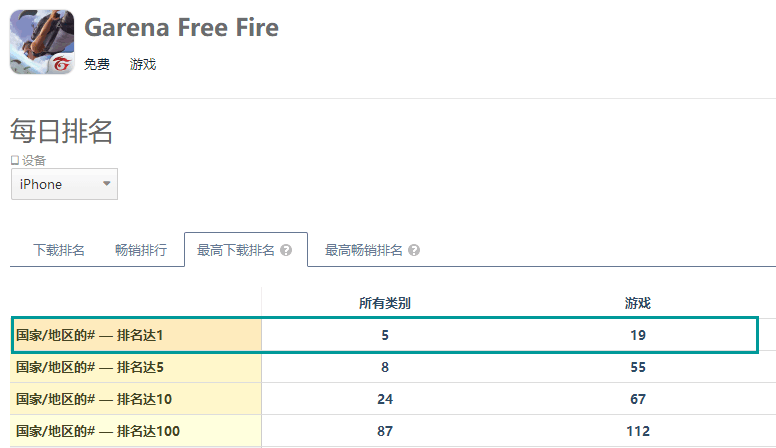Click the 游戏 column header in the table
776x448 pixels.
(637, 303)
